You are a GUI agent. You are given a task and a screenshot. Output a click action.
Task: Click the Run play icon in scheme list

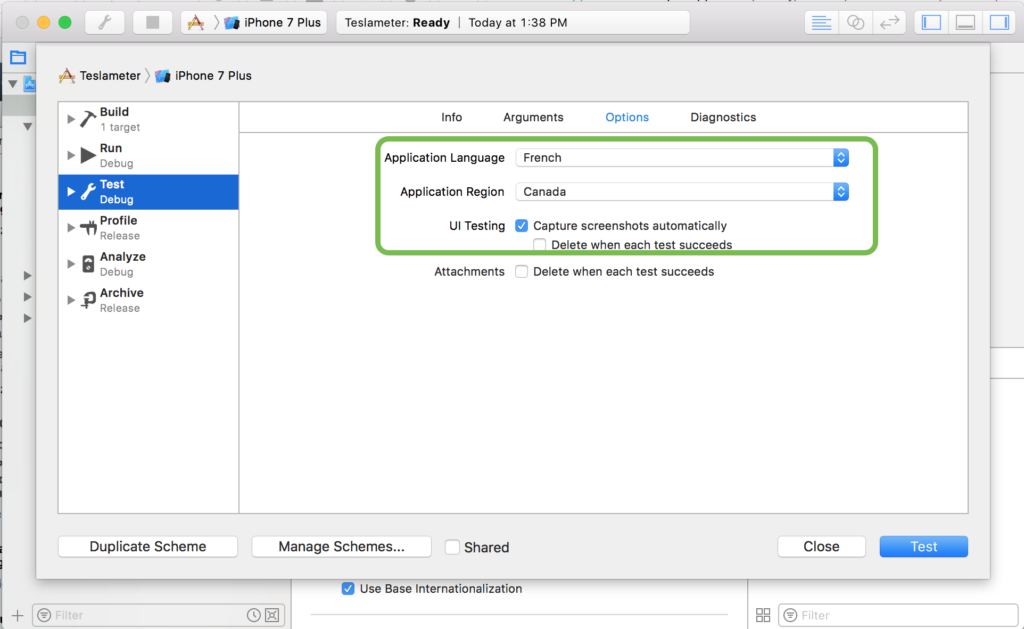[88, 155]
